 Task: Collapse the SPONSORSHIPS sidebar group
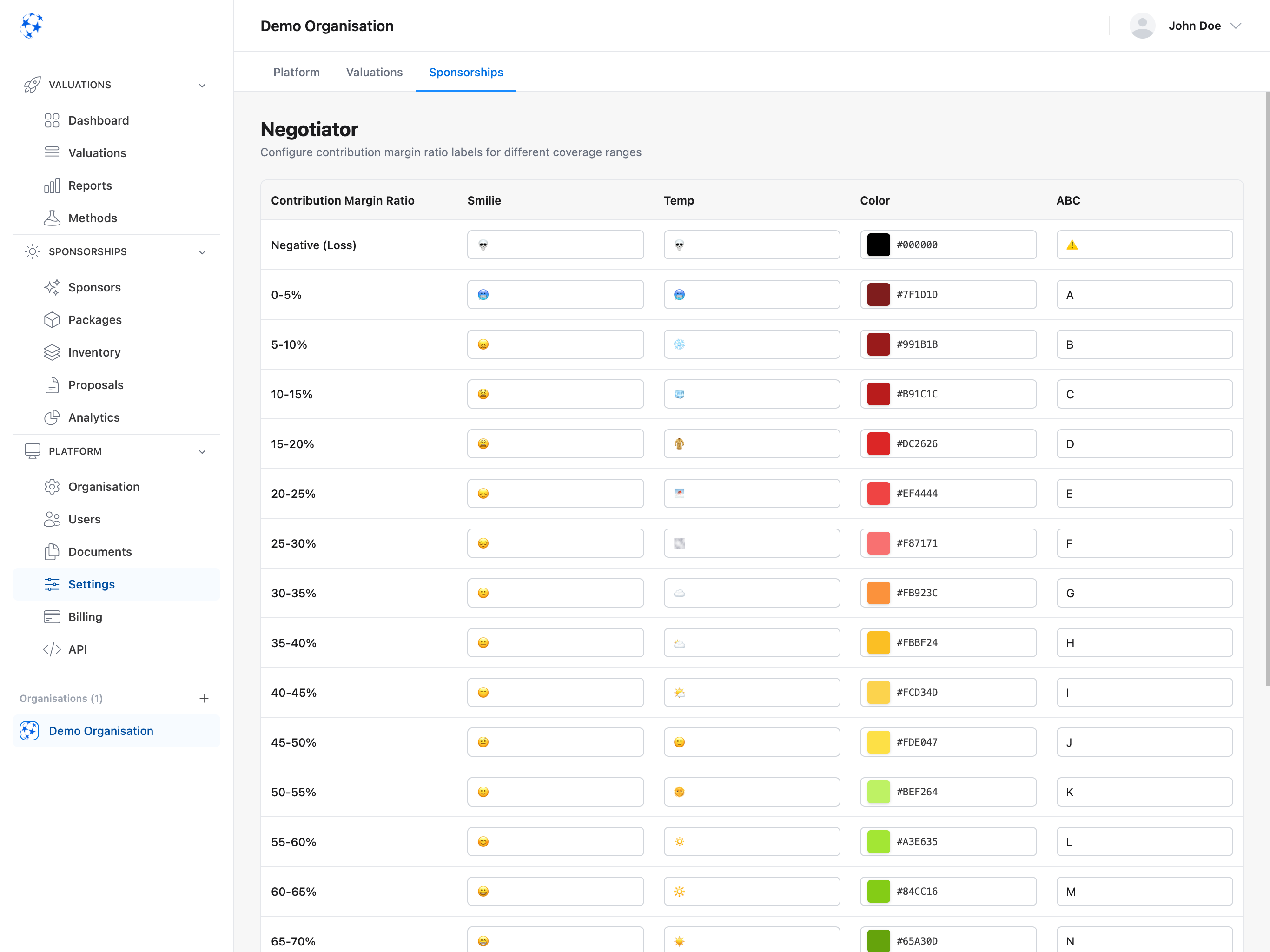click(202, 251)
